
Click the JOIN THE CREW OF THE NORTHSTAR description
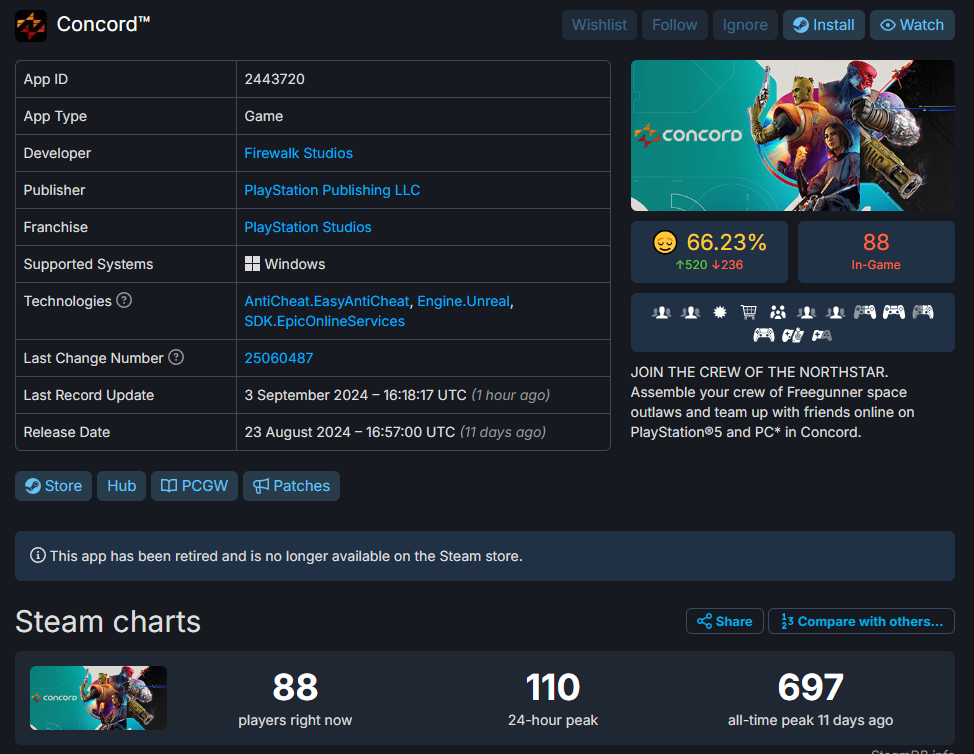(x=773, y=402)
